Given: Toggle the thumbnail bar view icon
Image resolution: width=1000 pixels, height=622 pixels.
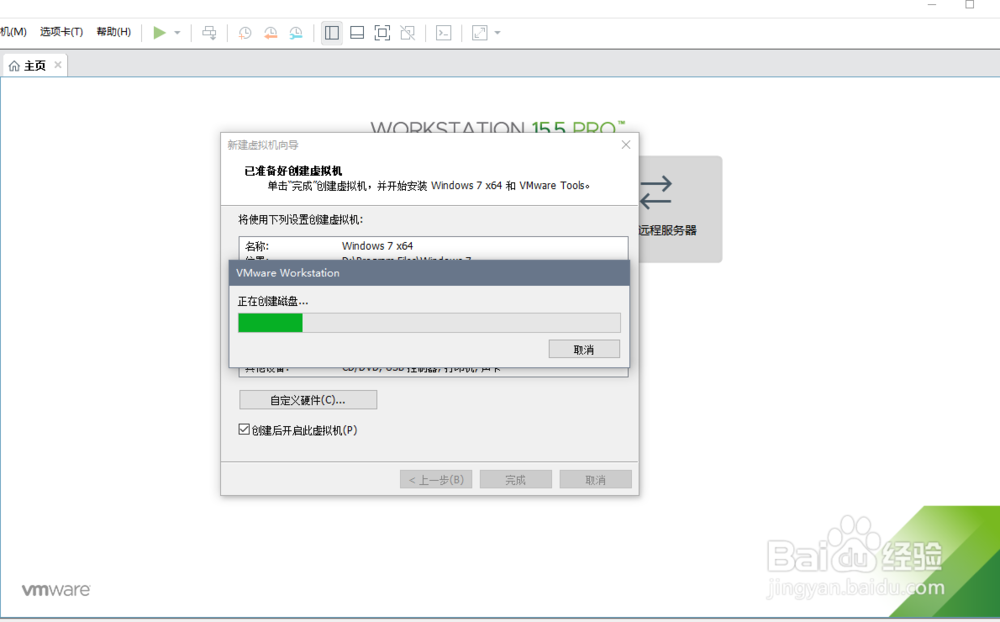Looking at the screenshot, I should tap(357, 33).
